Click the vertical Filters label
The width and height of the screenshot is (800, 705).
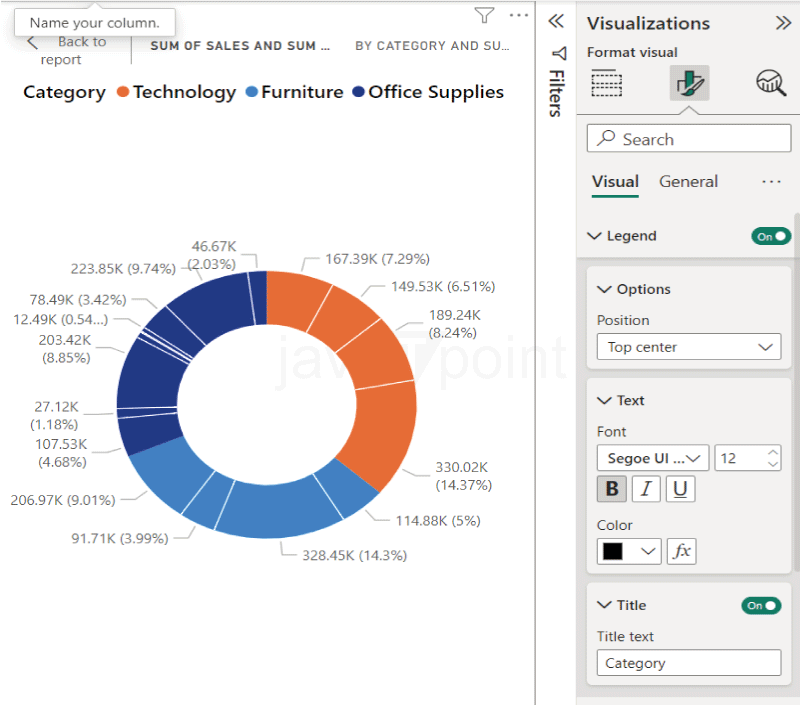click(557, 93)
